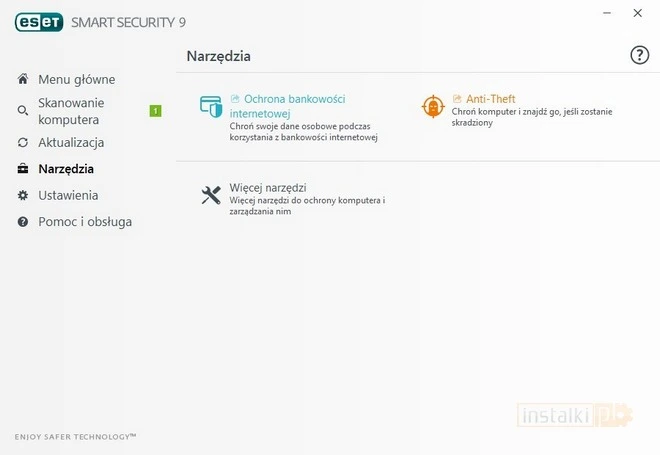Click the Skanowanie komputera magnifier icon
The width and height of the screenshot is (660, 455).
(x=23, y=111)
